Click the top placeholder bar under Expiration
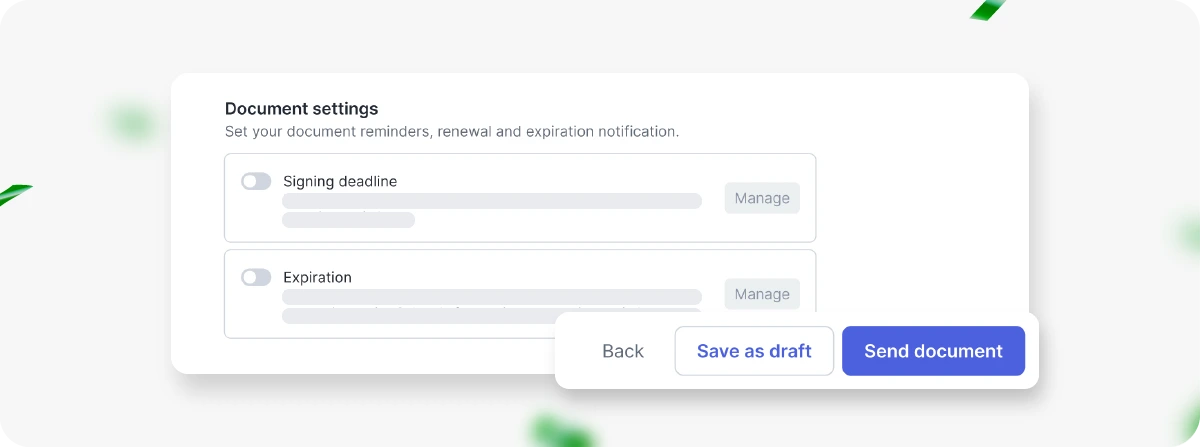Image resolution: width=1200 pixels, height=447 pixels. click(492, 297)
